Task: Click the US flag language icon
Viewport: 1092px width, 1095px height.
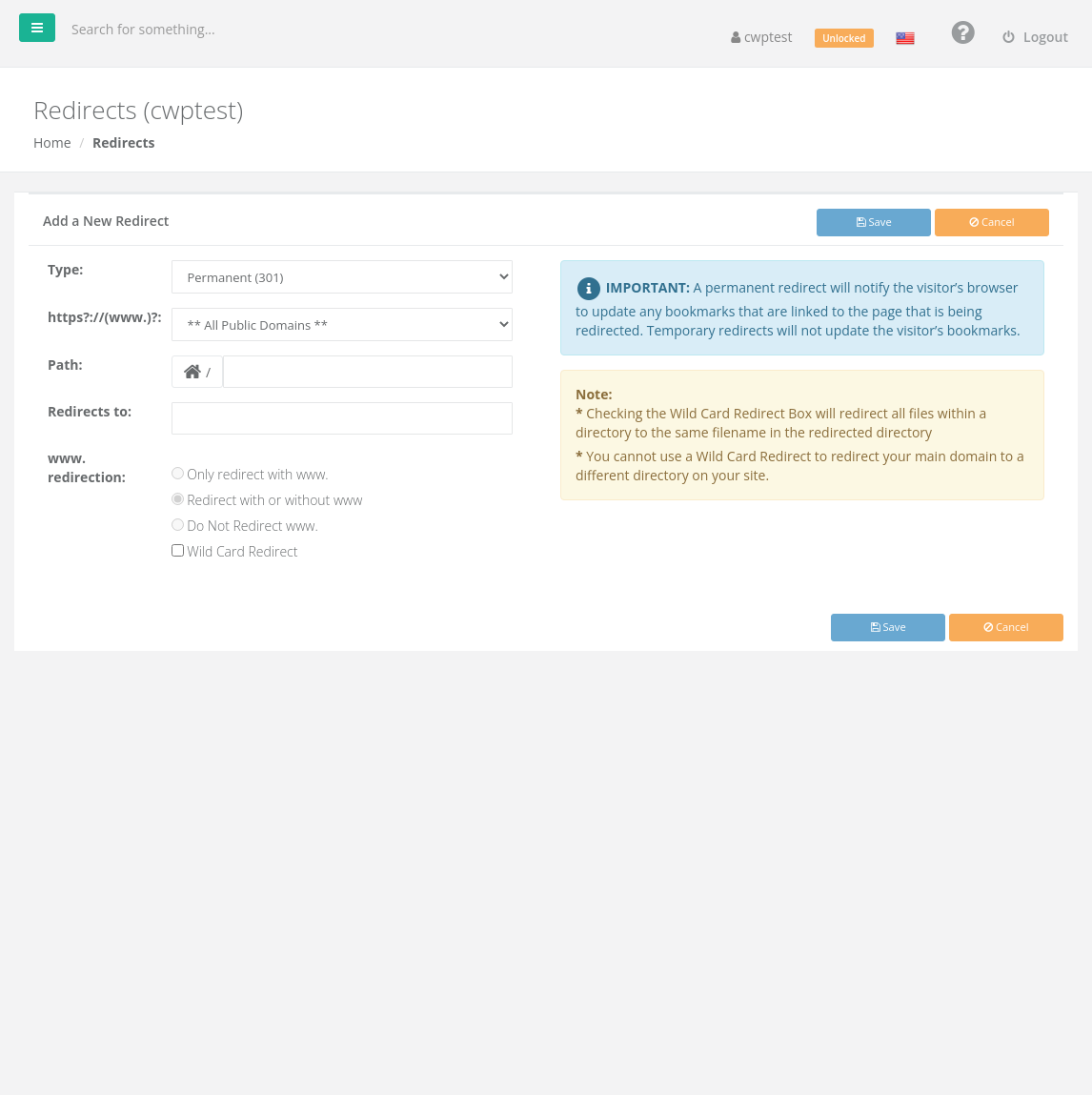Action: pos(905,38)
